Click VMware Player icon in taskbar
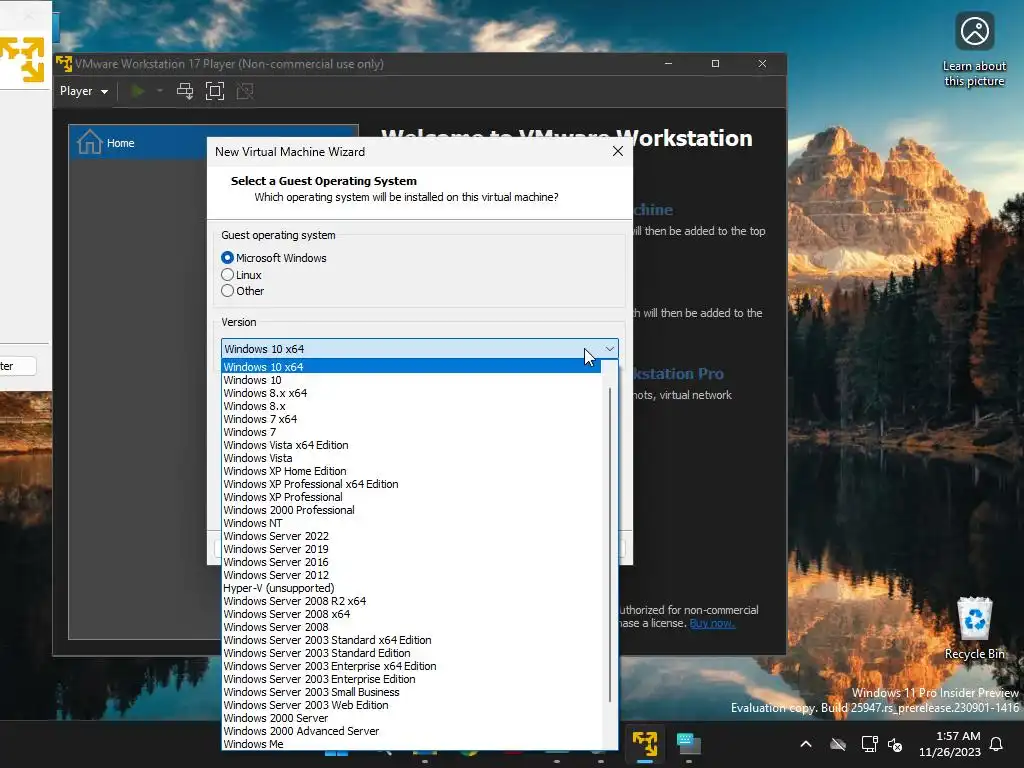1024x768 pixels. [x=645, y=744]
